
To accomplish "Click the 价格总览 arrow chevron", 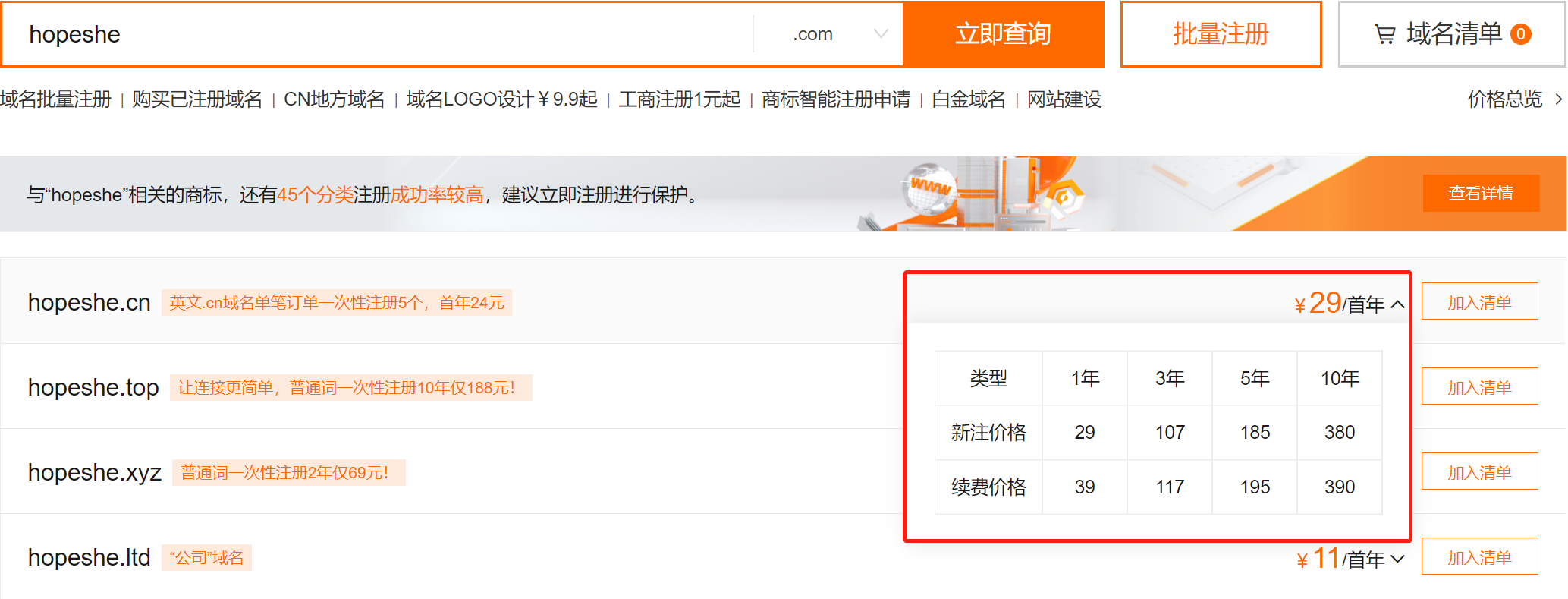I will pos(1559,99).
